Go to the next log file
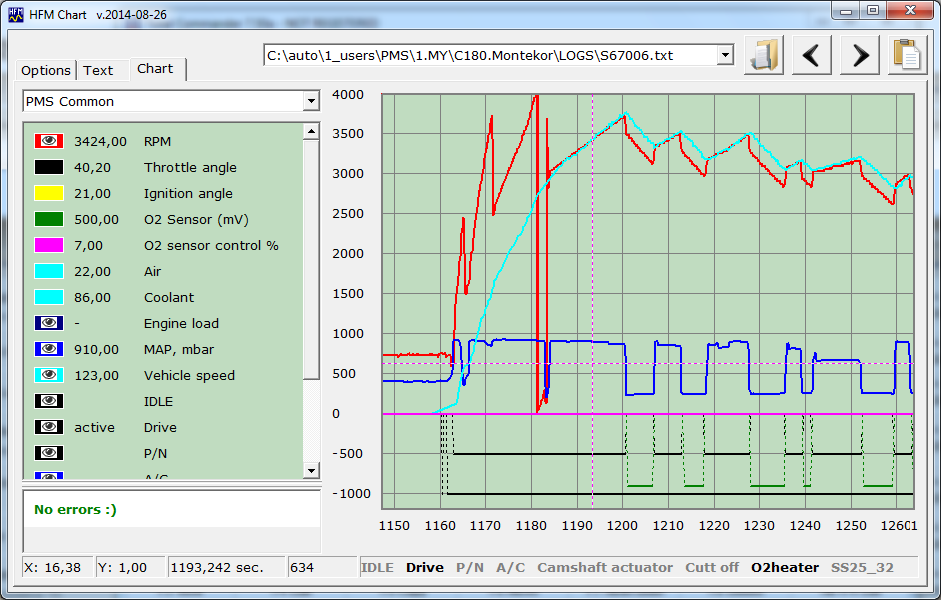The height and width of the screenshot is (600, 941). click(x=860, y=55)
